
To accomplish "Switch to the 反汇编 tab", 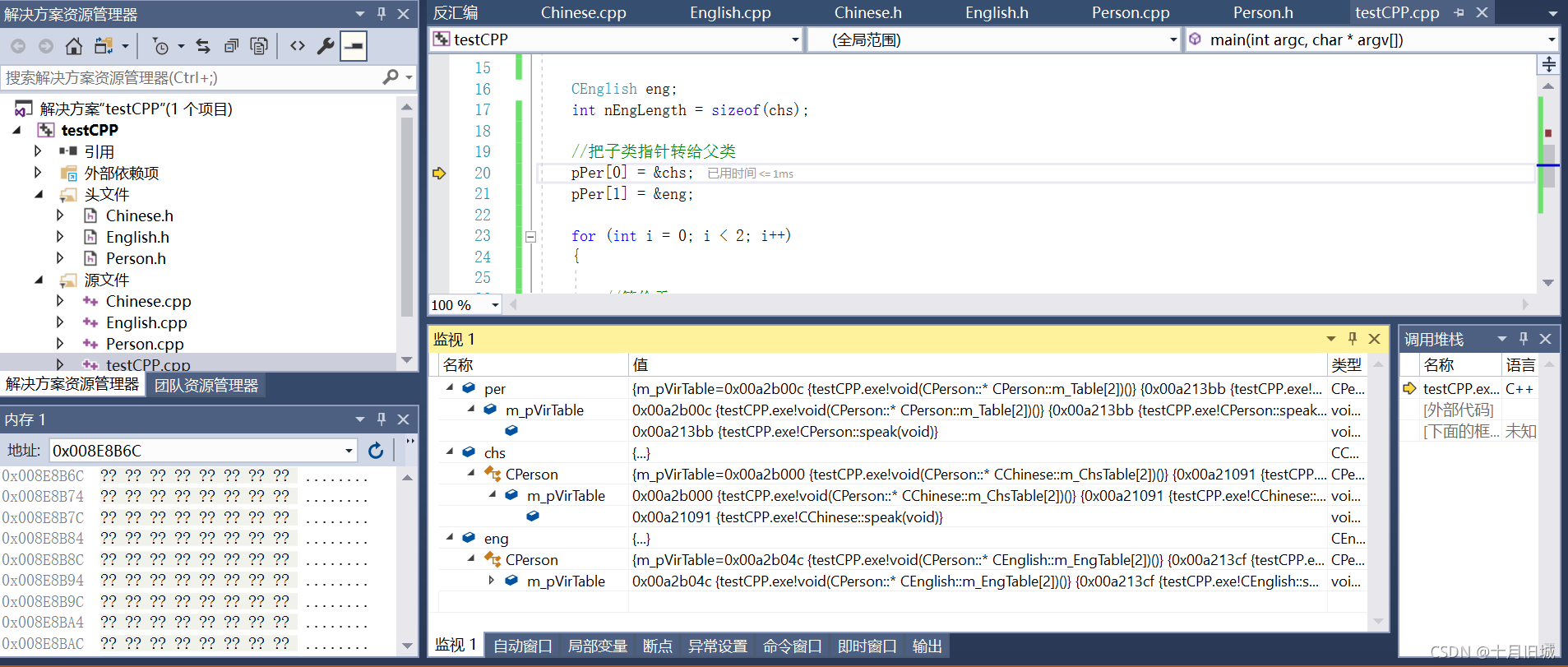I will pos(456,12).
